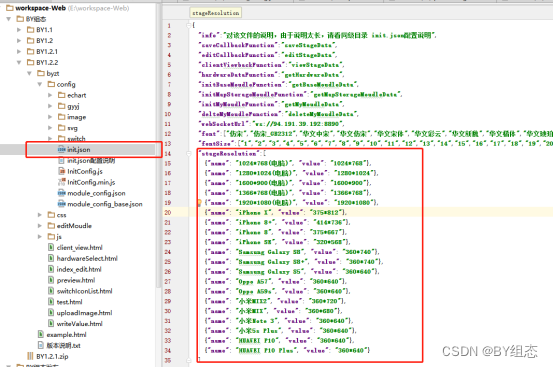Click the lightbulb hint icon in gutter

point(199,202)
